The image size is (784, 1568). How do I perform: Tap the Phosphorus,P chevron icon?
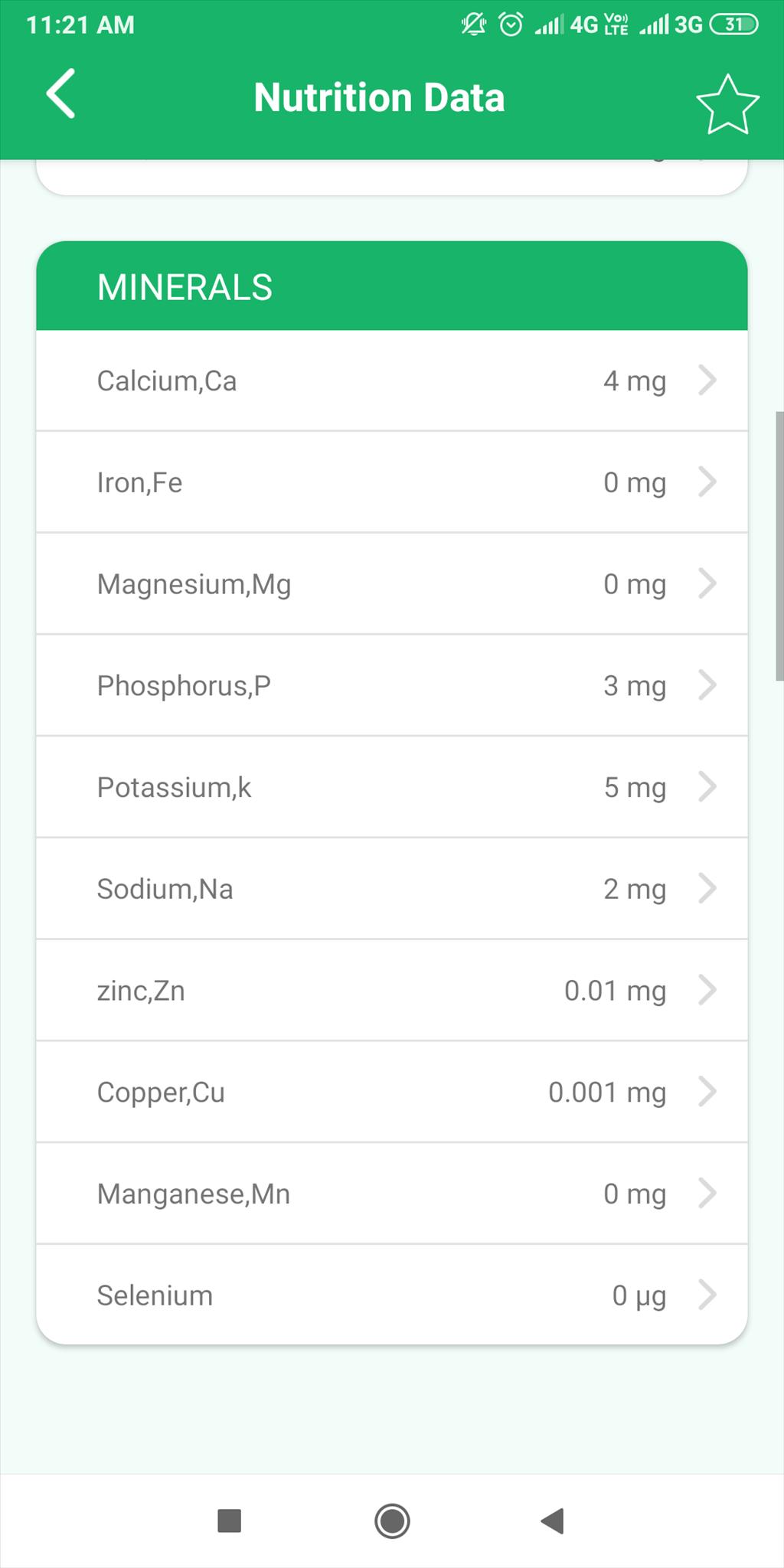point(707,685)
